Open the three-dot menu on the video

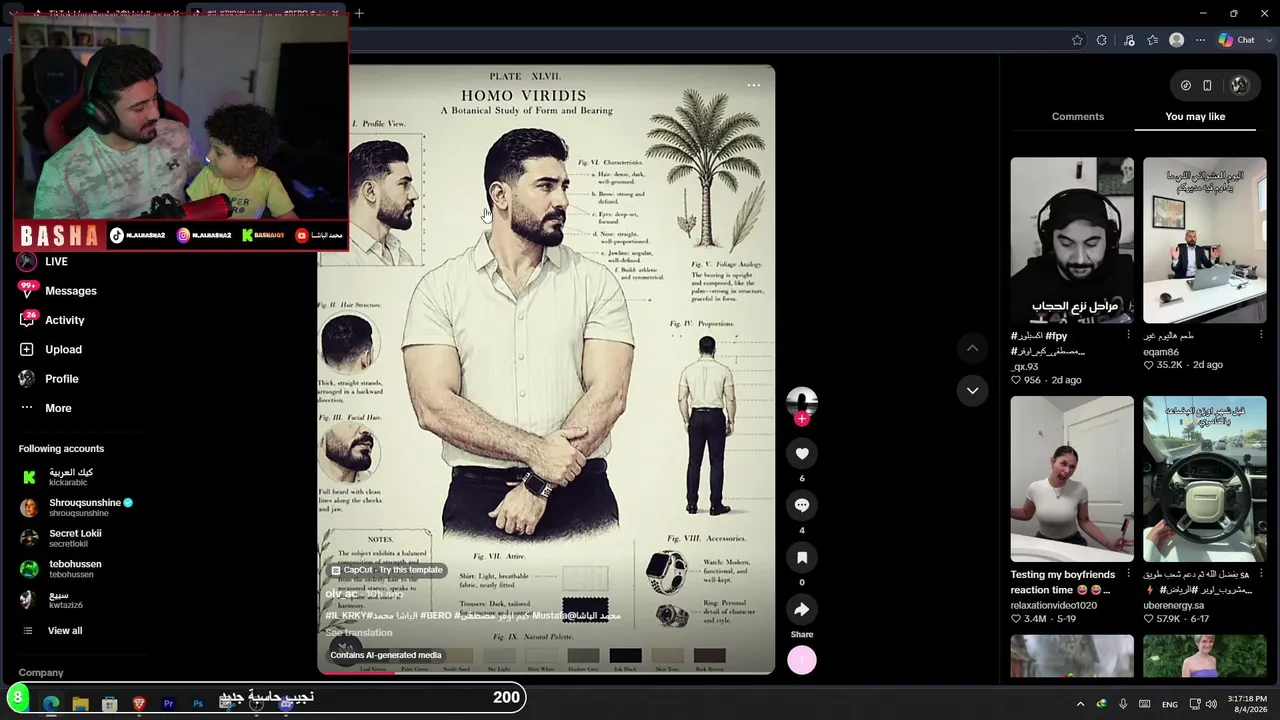coord(754,85)
